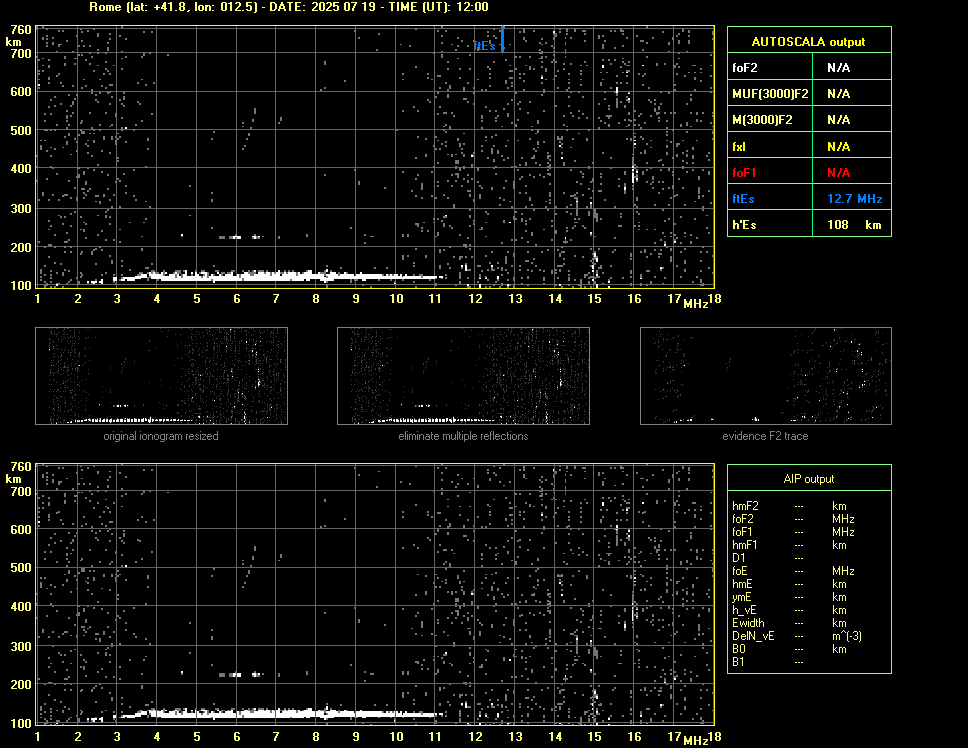Click the MUF(3000)F2 label
The image size is (968, 748).
(770, 94)
